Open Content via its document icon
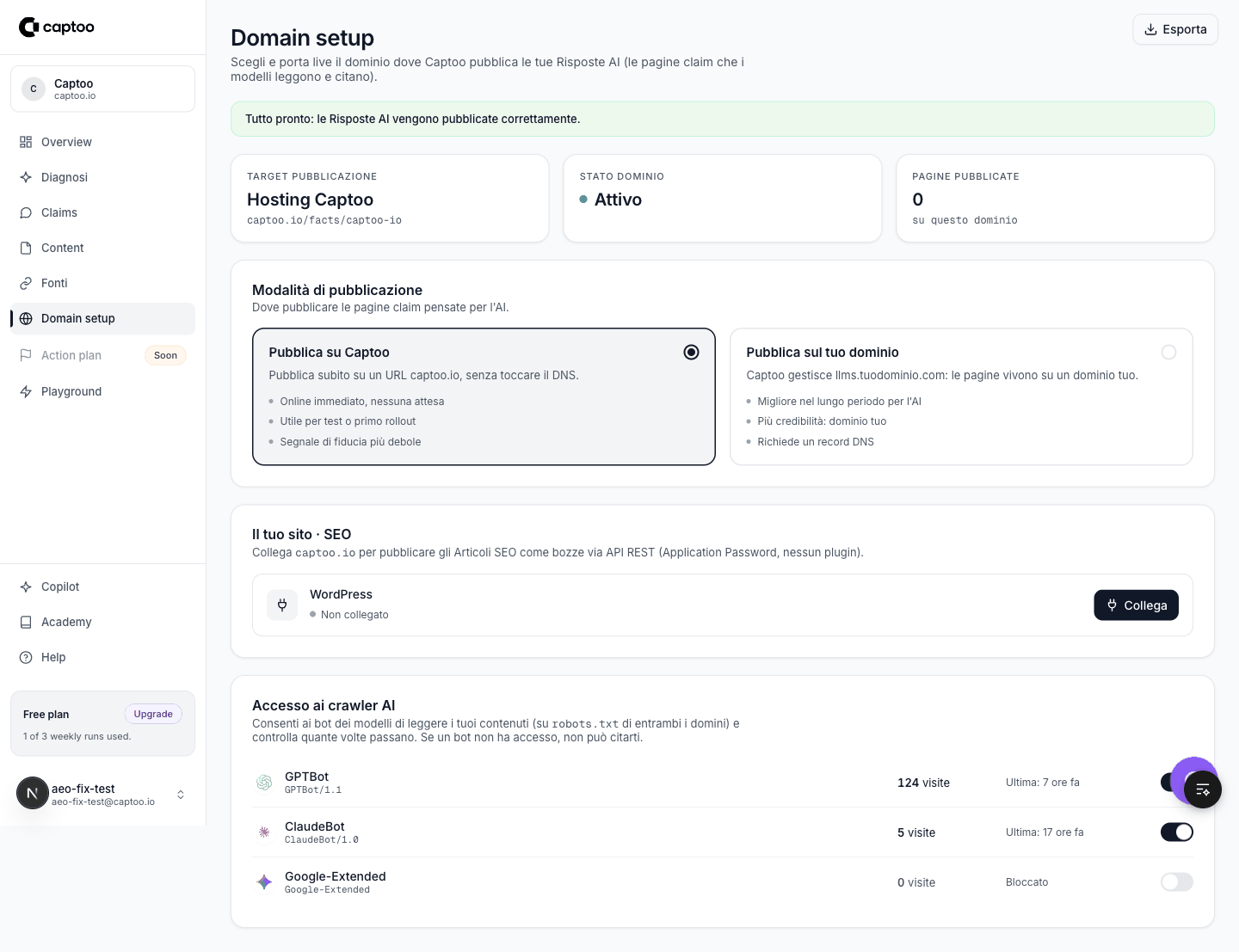Screen dimensions: 1239x952 [26, 248]
